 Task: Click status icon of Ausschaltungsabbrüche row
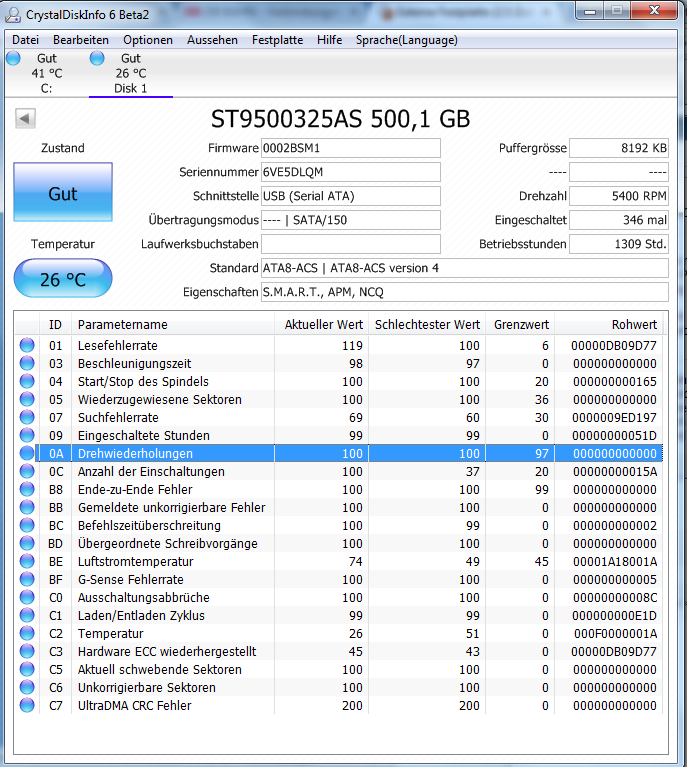tap(27, 597)
